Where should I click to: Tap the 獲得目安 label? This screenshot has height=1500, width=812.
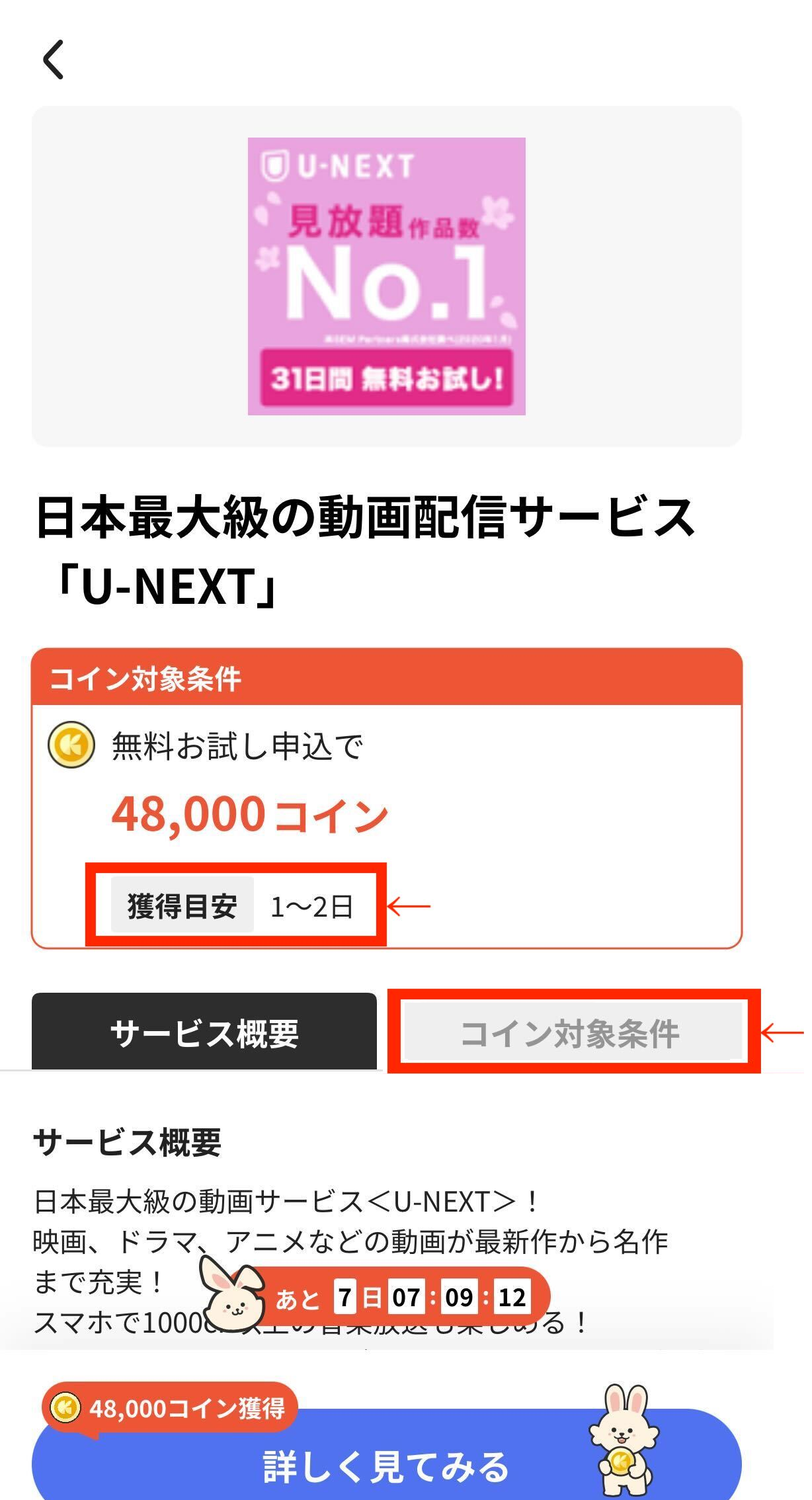pos(182,905)
